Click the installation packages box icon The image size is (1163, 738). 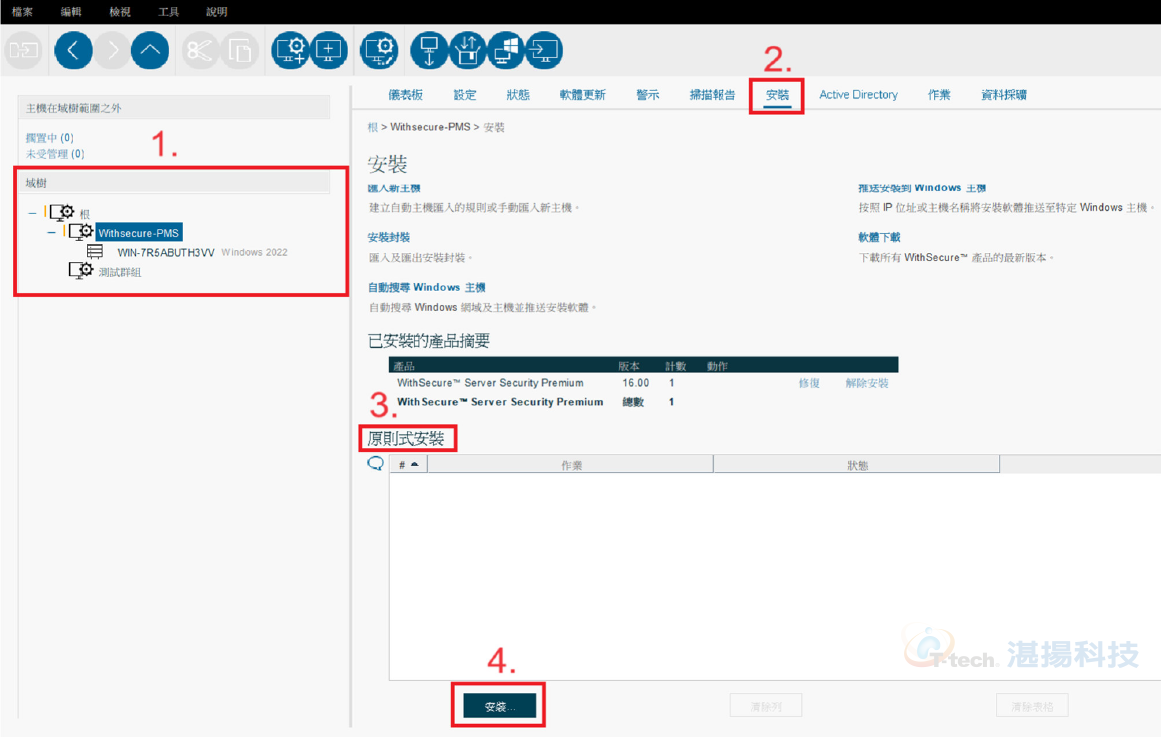(468, 50)
